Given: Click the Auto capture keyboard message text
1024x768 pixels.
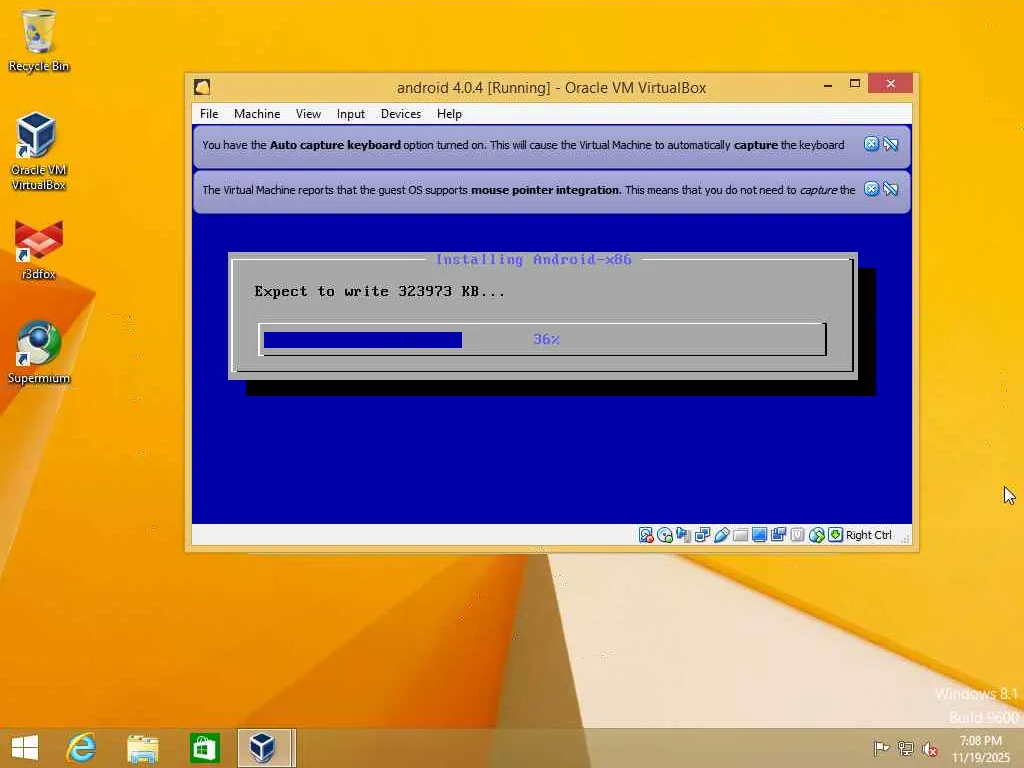Looking at the screenshot, I should click(523, 145).
